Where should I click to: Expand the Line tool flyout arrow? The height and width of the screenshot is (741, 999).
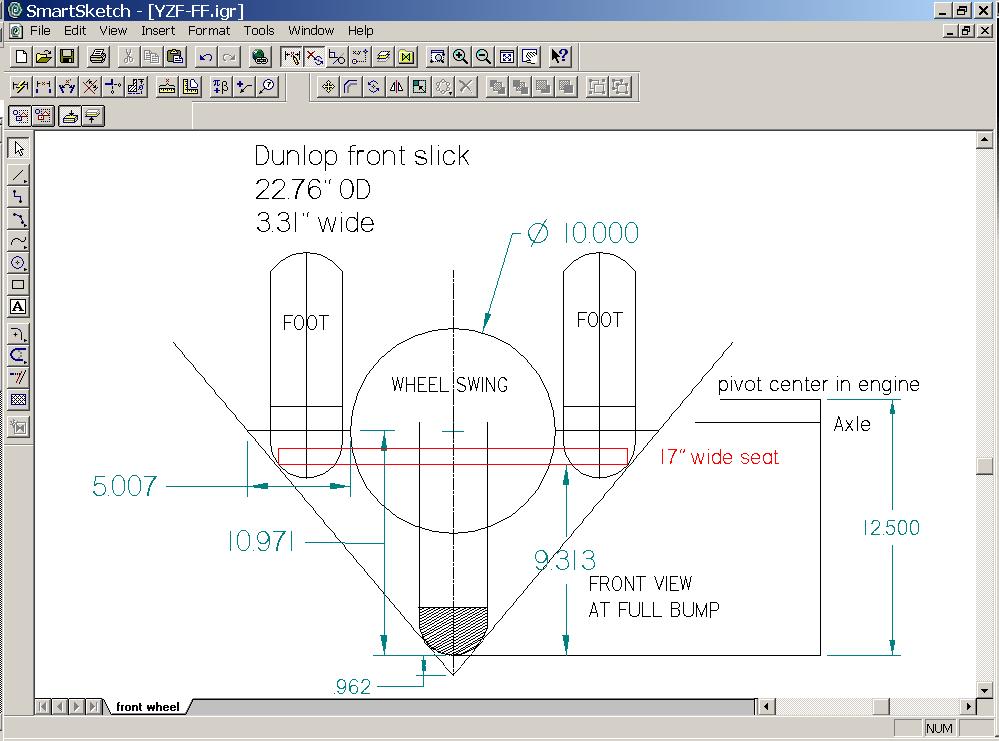pos(25,182)
